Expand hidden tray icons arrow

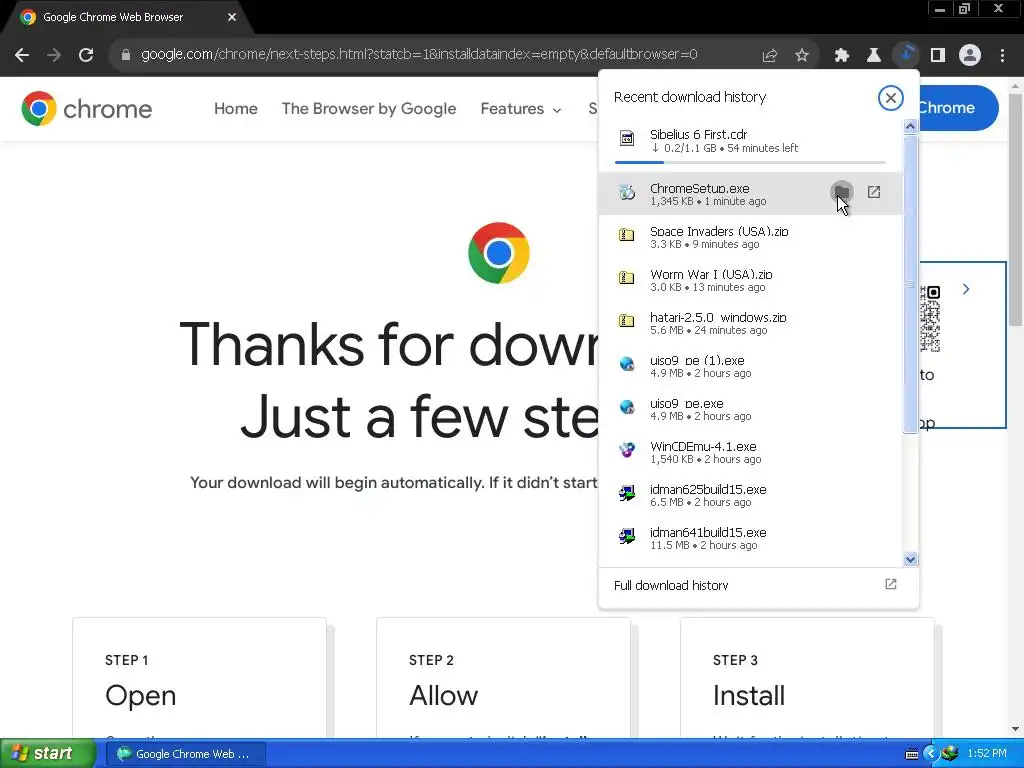(x=931, y=754)
